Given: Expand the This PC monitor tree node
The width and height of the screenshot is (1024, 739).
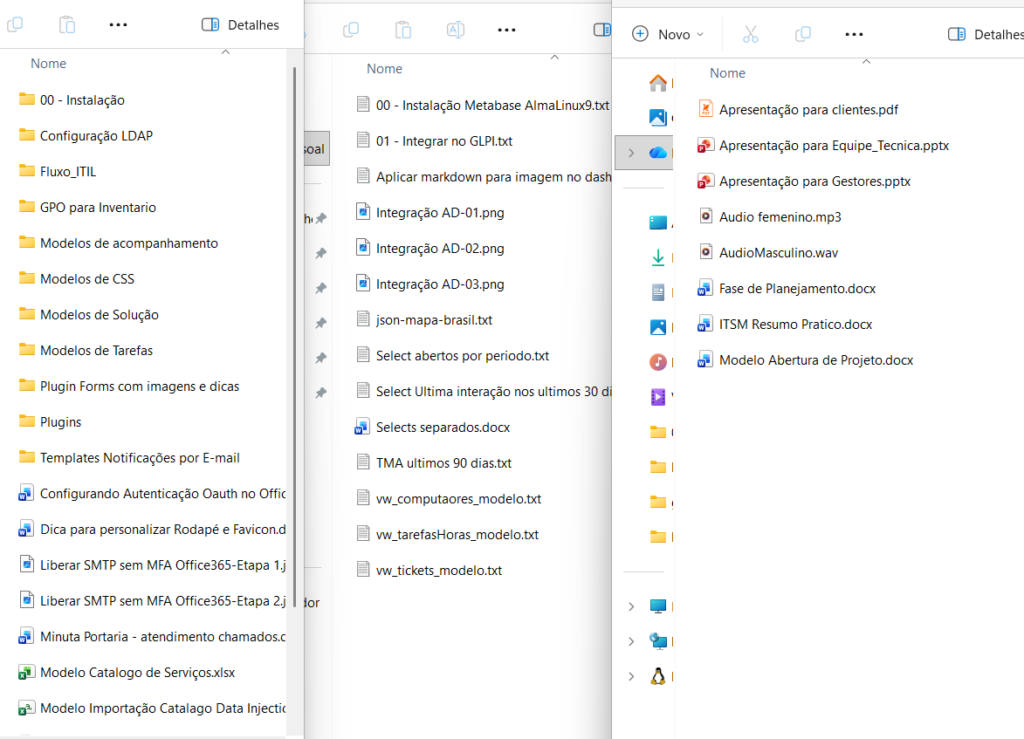Looking at the screenshot, I should tap(630, 607).
